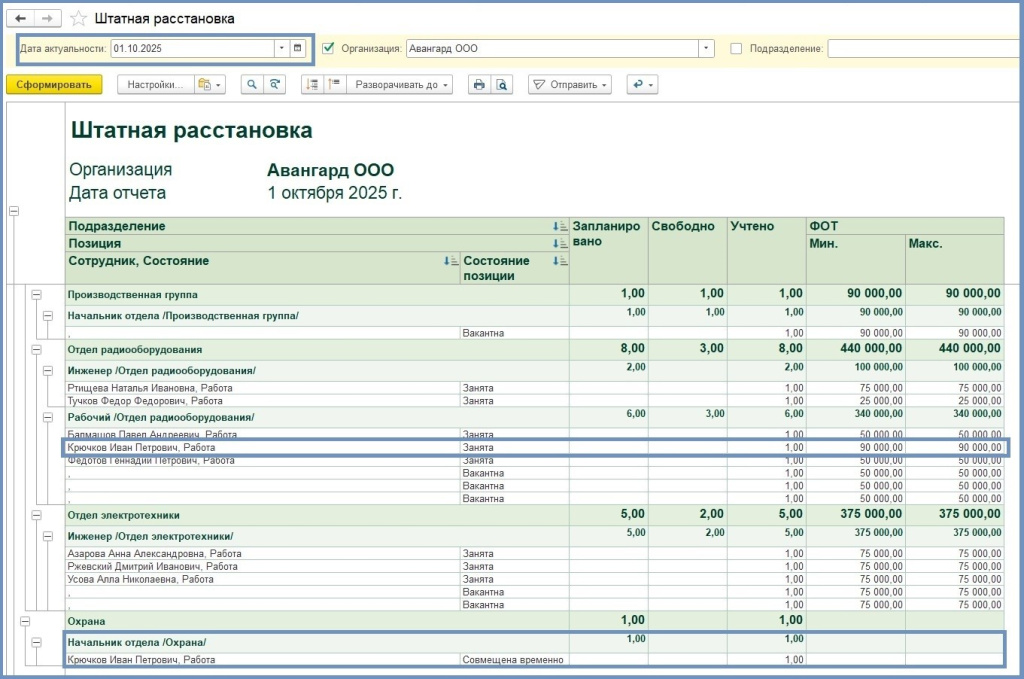Open the calendar picker for Дата актуальности
Viewport: 1024px width, 679px height.
tap(298, 48)
